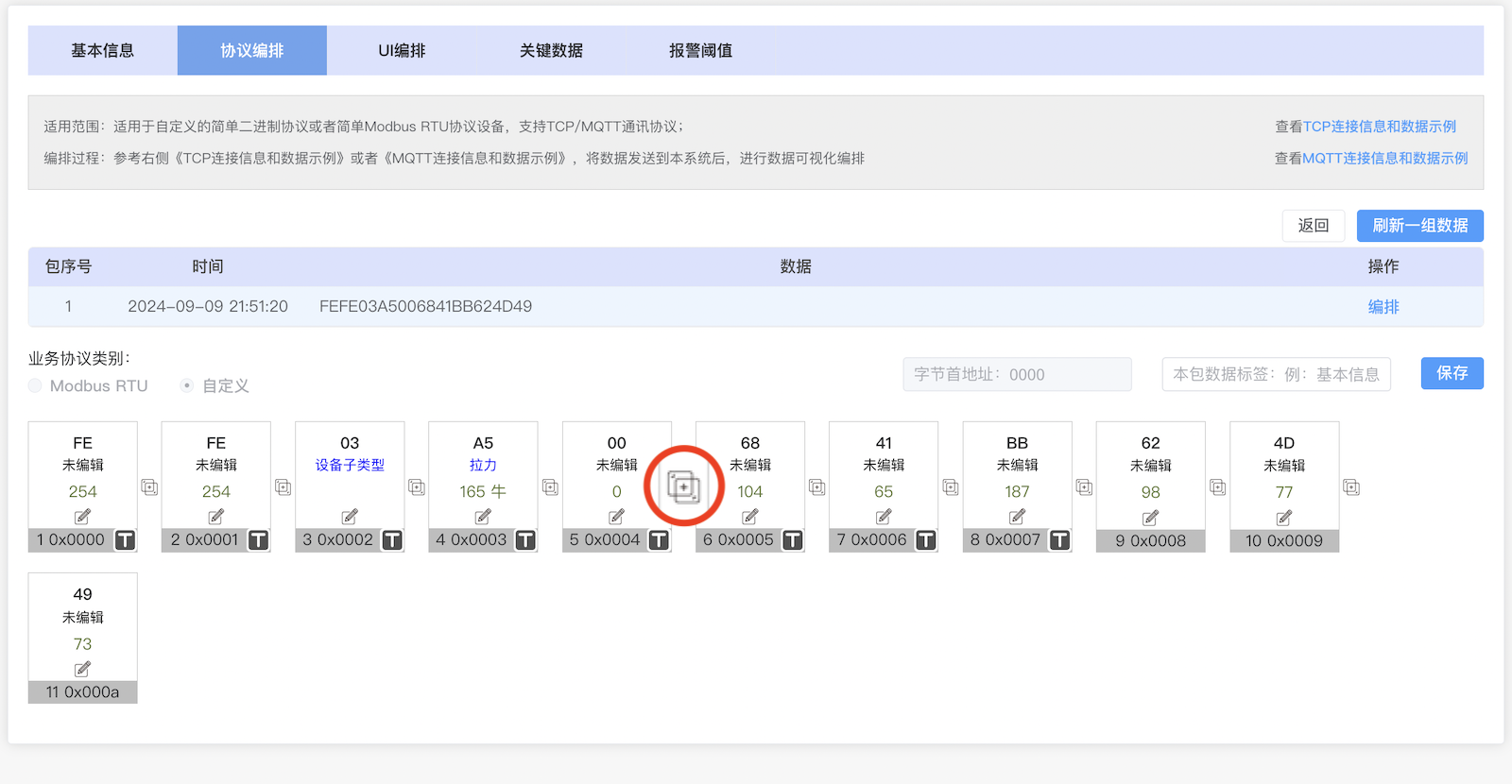
Task: Click the data string FEFE03A5006841BB624D49
Action: coord(425,306)
